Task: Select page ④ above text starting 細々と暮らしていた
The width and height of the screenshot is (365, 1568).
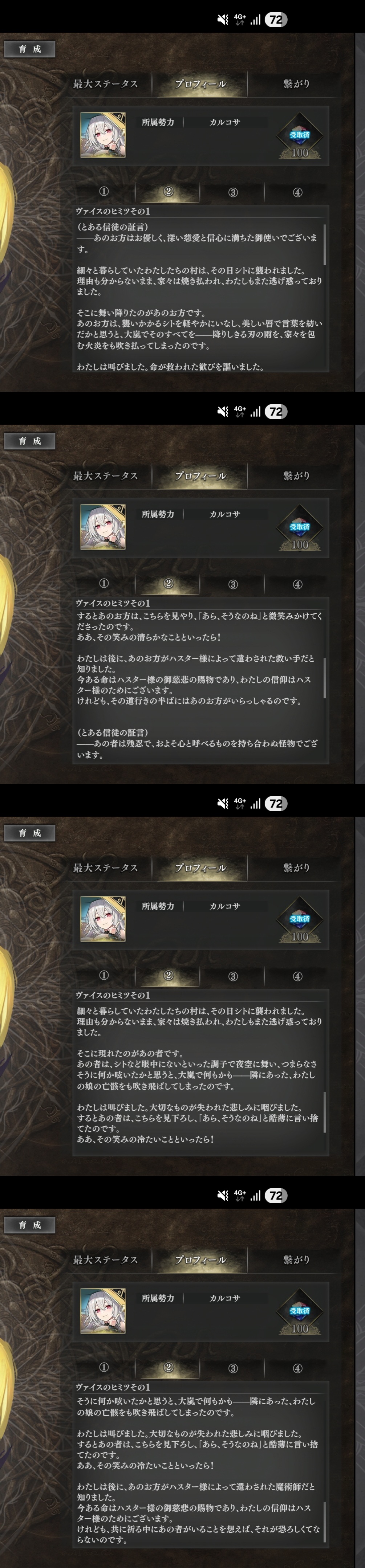Action: pyautogui.click(x=297, y=976)
